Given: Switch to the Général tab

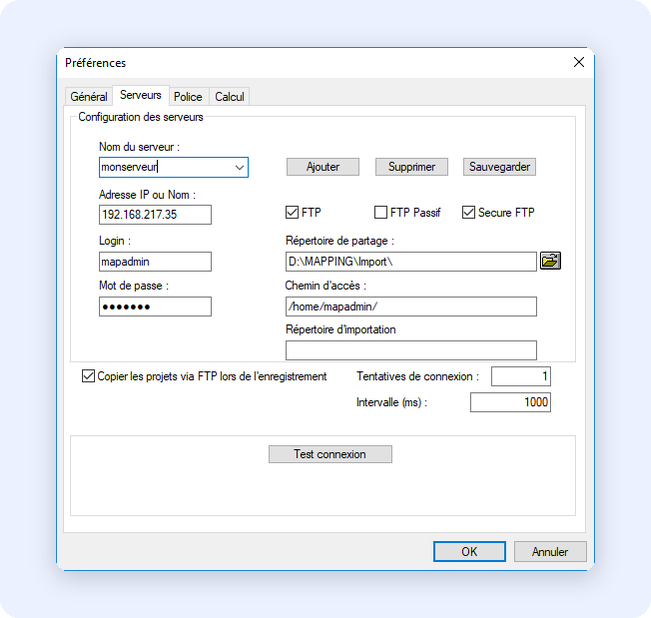Looking at the screenshot, I should click(89, 97).
